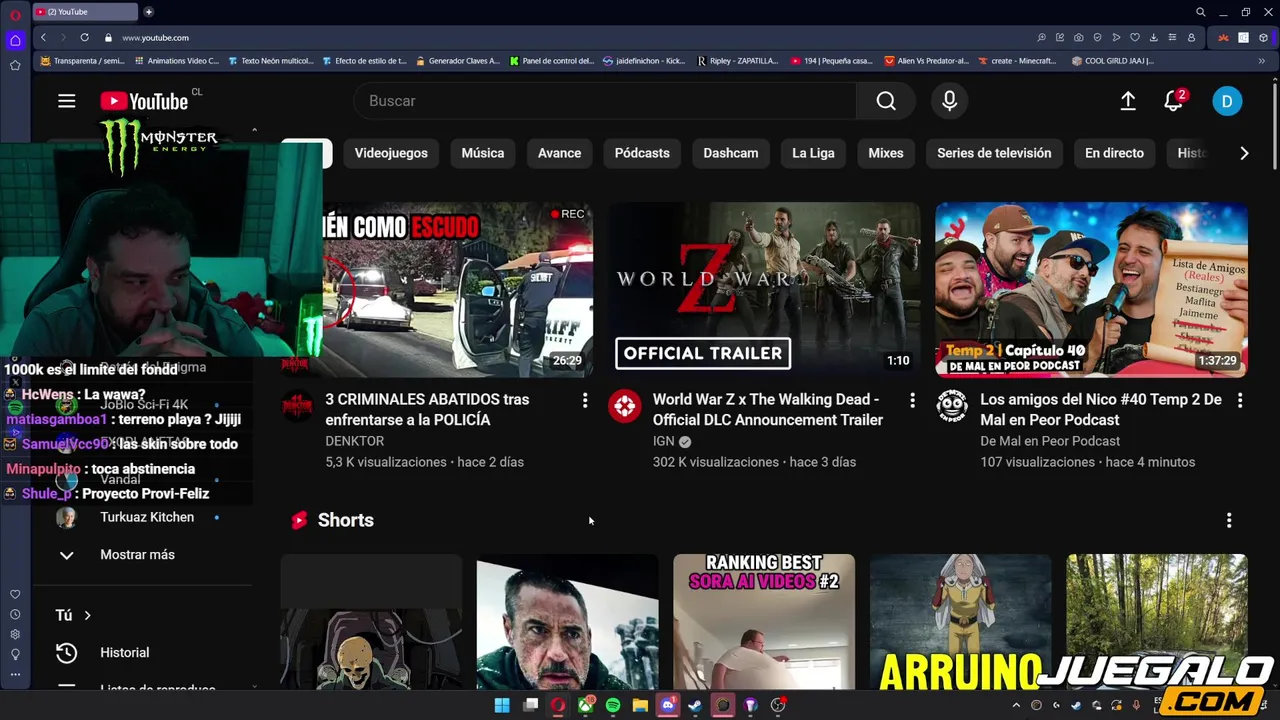
Task: Open '3 CRIMINALES ABATIDOS' video title
Action: 427,409
